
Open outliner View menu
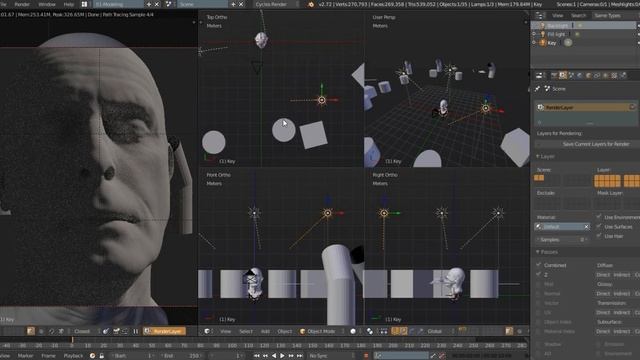558,16
